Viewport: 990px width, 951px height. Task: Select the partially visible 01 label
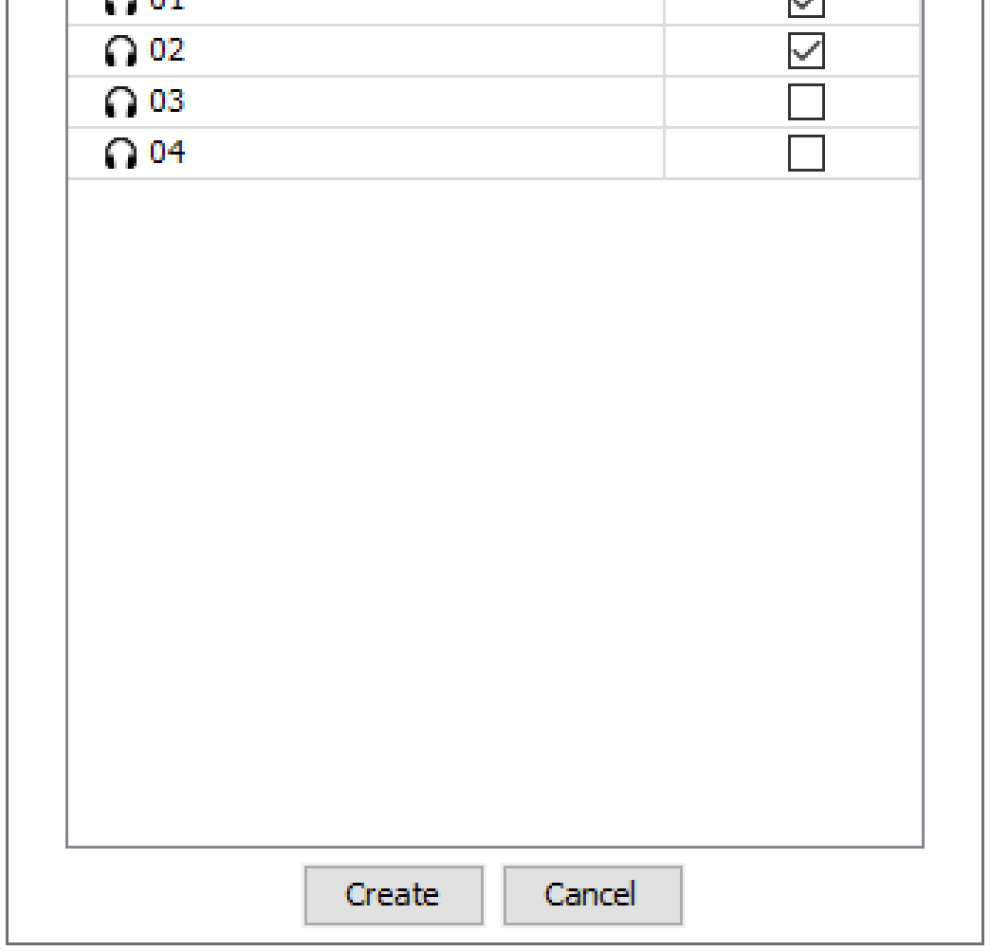coord(167,6)
